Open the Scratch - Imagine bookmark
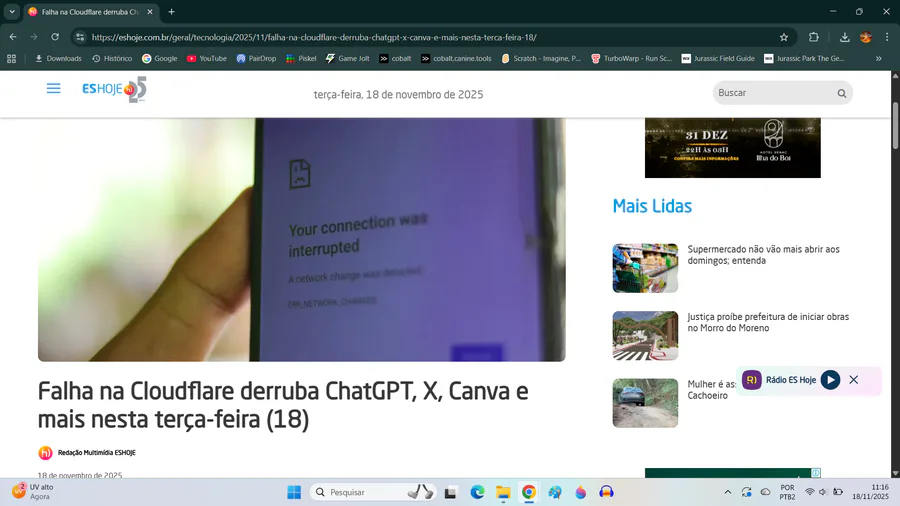This screenshot has height=506, width=900. coord(541,59)
